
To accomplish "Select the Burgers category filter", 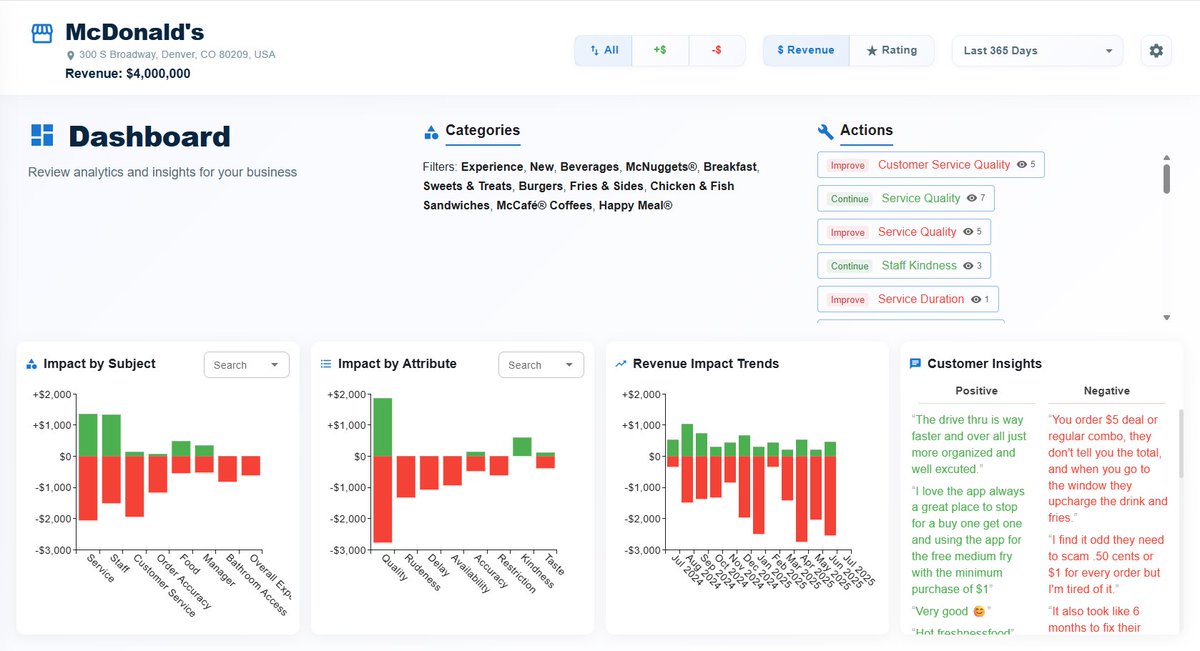I will (x=541, y=186).
